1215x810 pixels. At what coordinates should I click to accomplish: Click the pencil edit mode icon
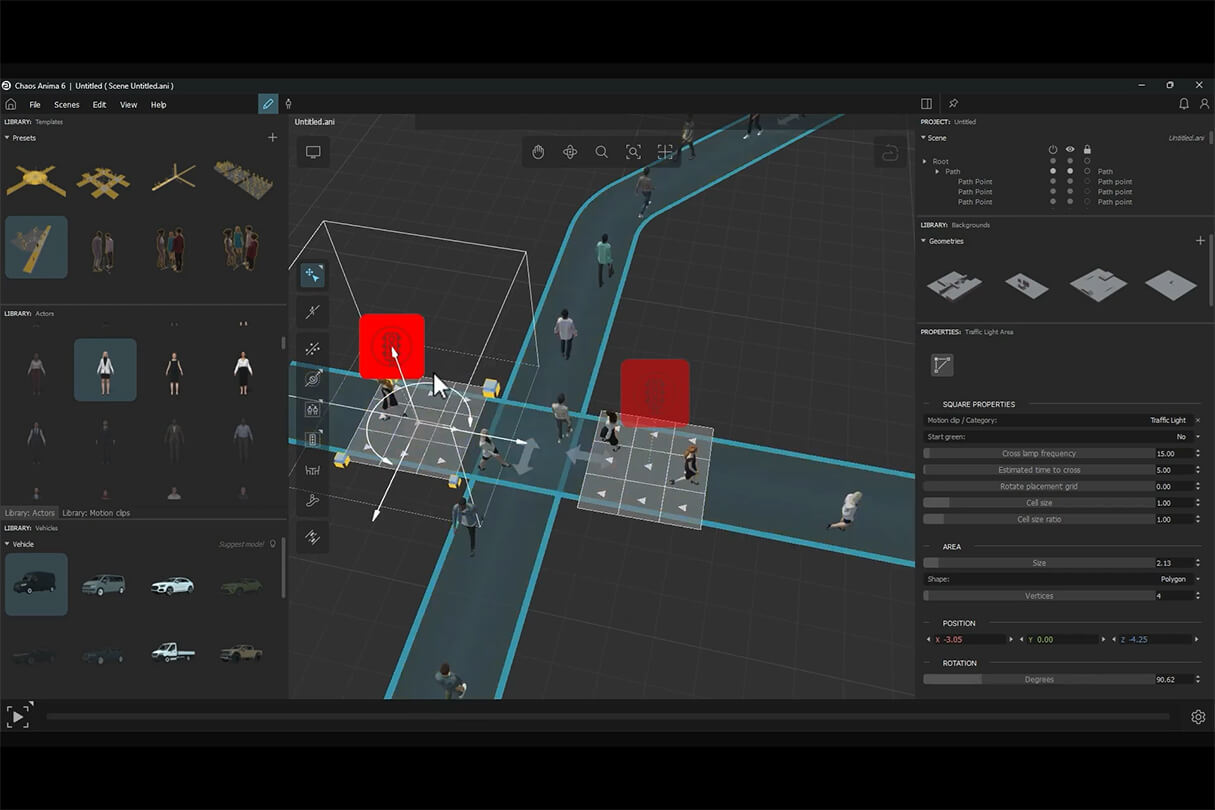tap(267, 104)
